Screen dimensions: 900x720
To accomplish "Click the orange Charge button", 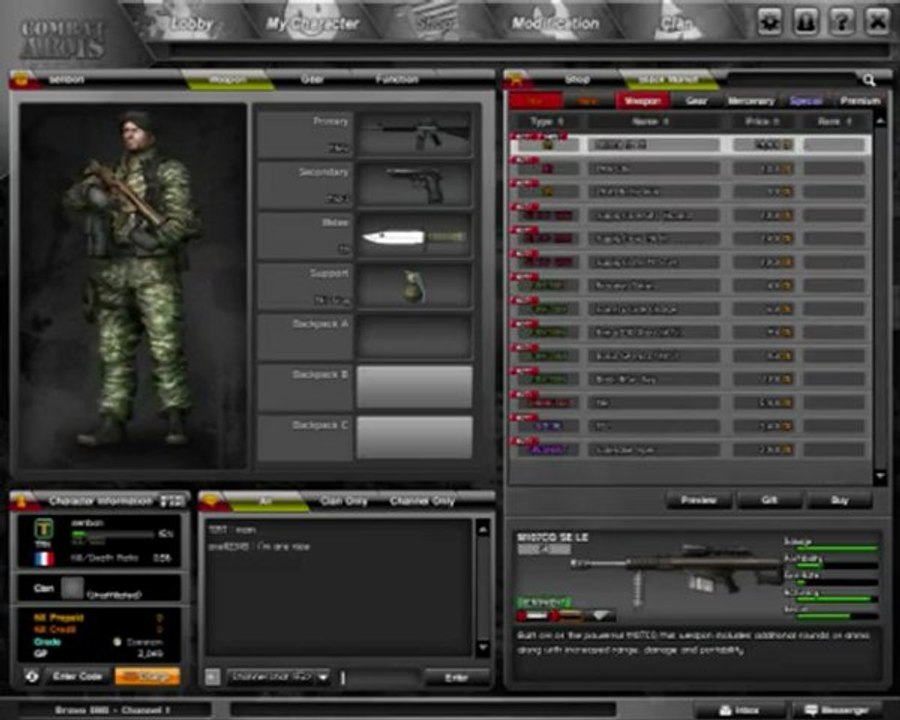I will tap(147, 676).
